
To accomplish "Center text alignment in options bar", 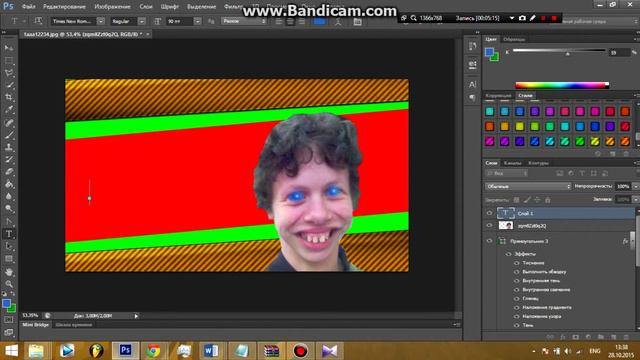I will point(290,21).
